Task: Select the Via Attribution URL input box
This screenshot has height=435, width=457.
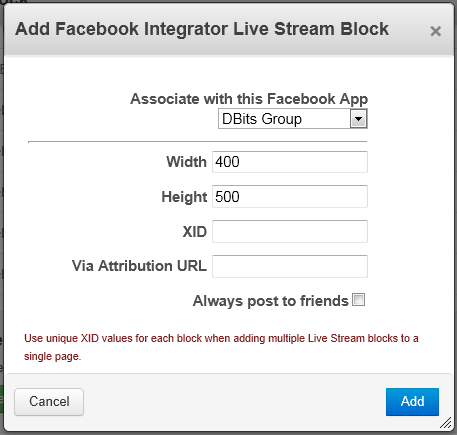Action: click(290, 266)
